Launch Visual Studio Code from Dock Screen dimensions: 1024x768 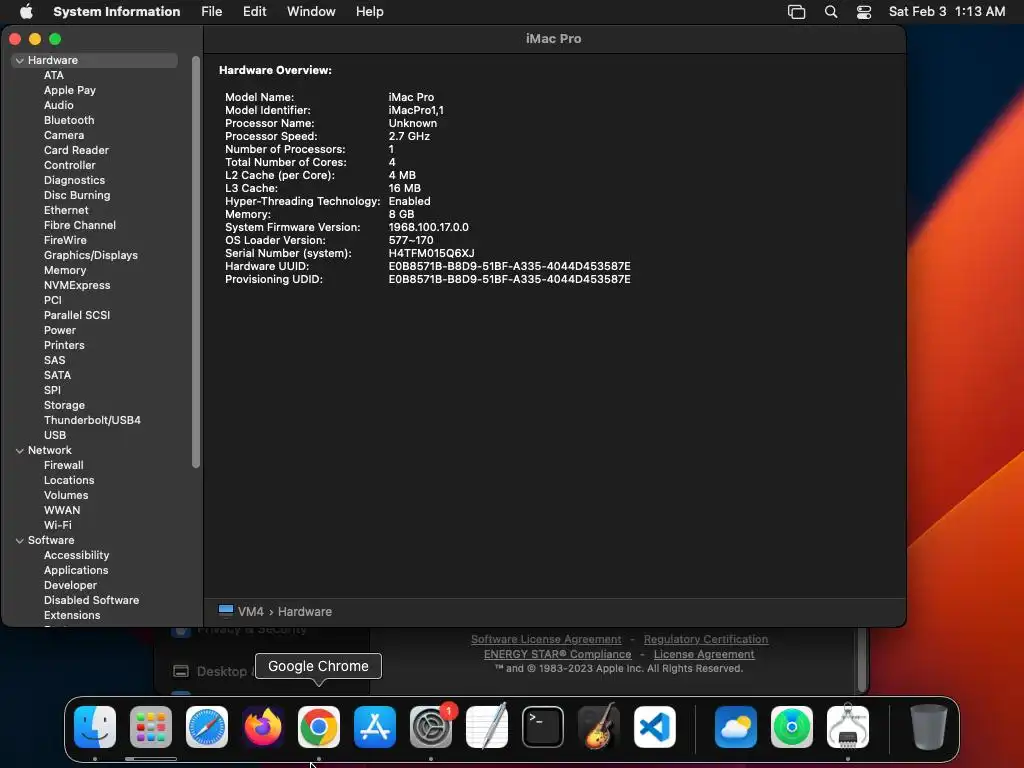tap(655, 726)
